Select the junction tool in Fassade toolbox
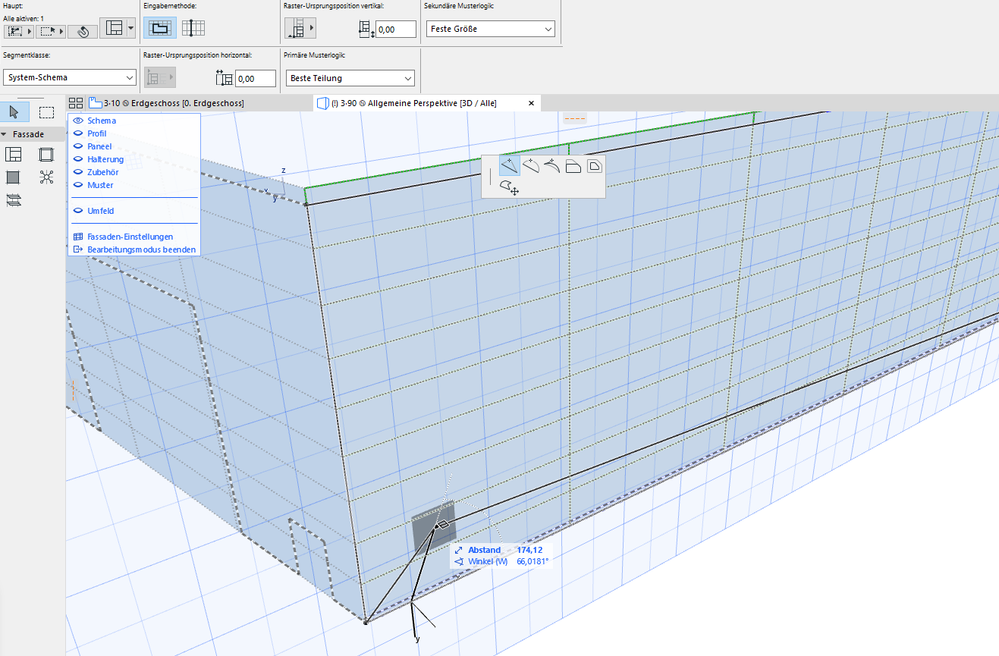 (x=46, y=177)
